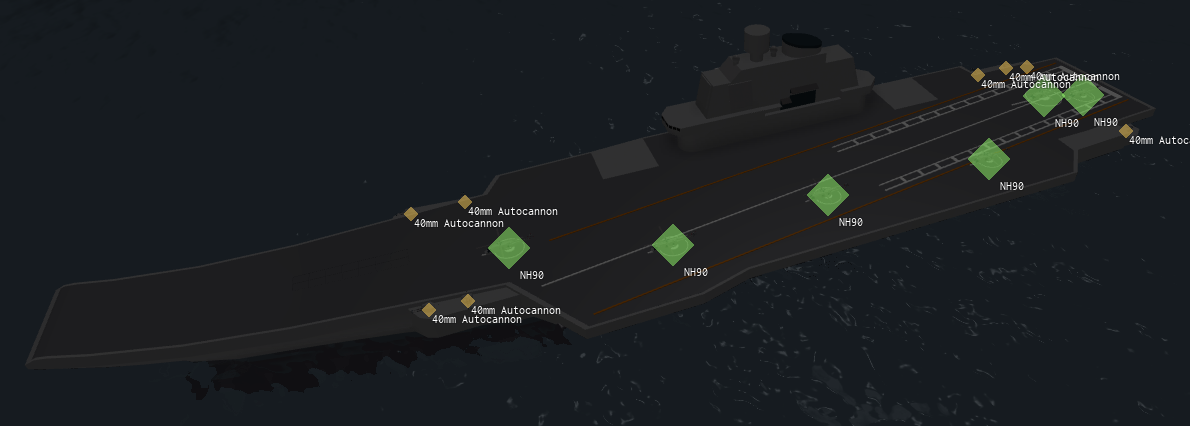The height and width of the screenshot is (426, 1190).
Task: Click the carrier's island superstructure
Action: pos(767,93)
